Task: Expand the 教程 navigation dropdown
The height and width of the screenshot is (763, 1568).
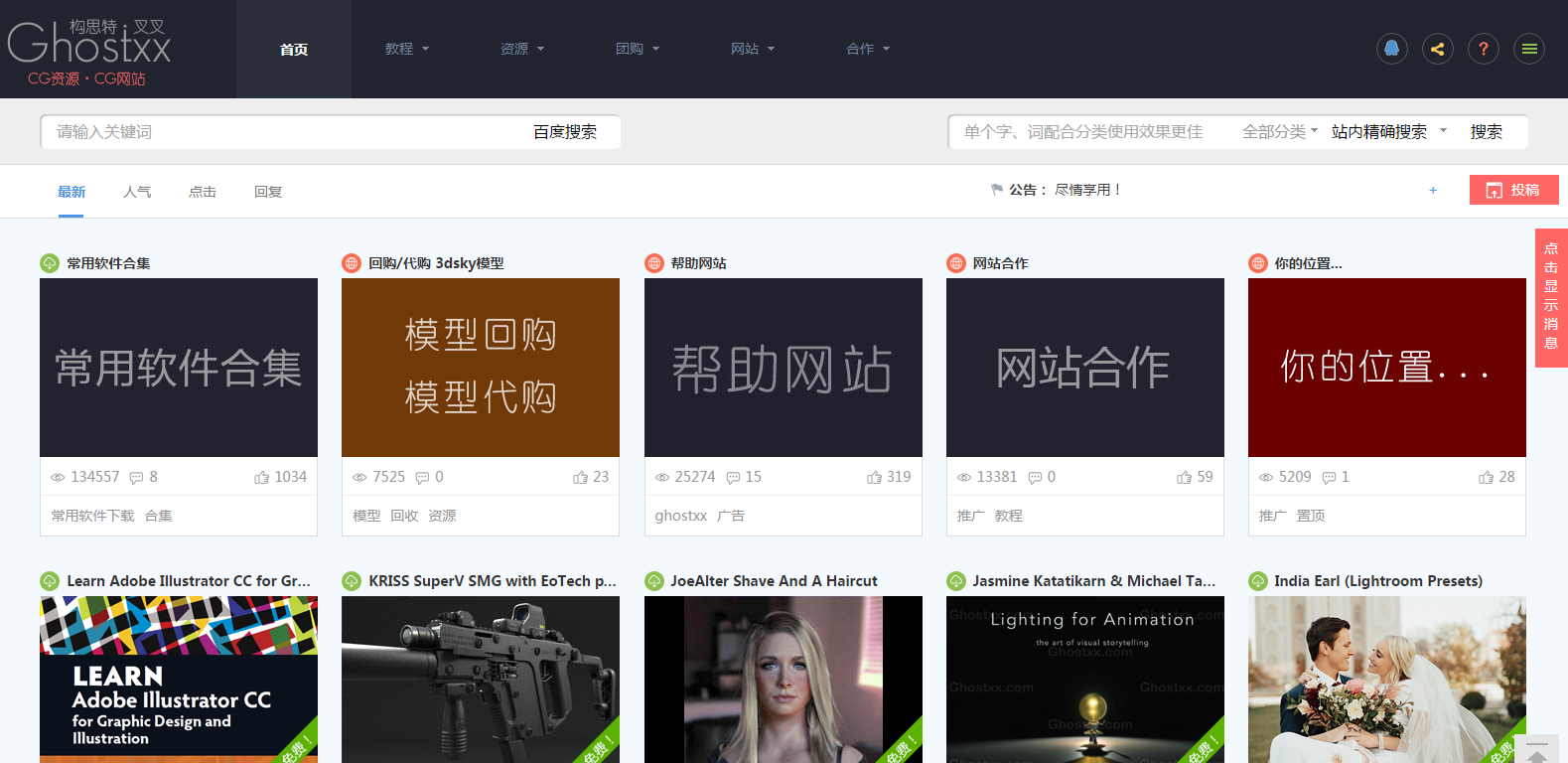Action: [406, 49]
